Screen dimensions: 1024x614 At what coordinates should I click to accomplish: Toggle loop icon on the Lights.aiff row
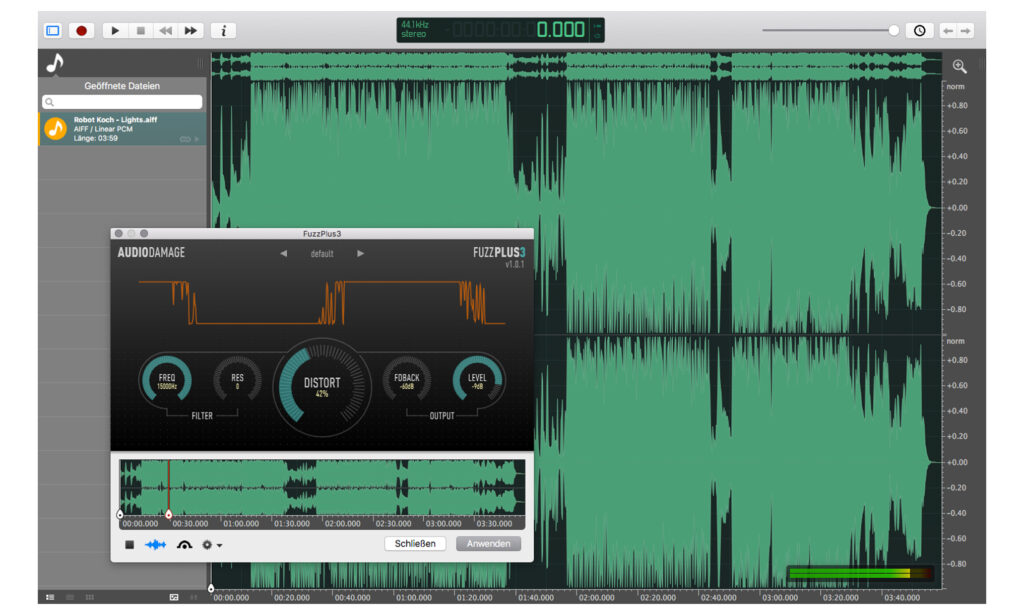(185, 139)
